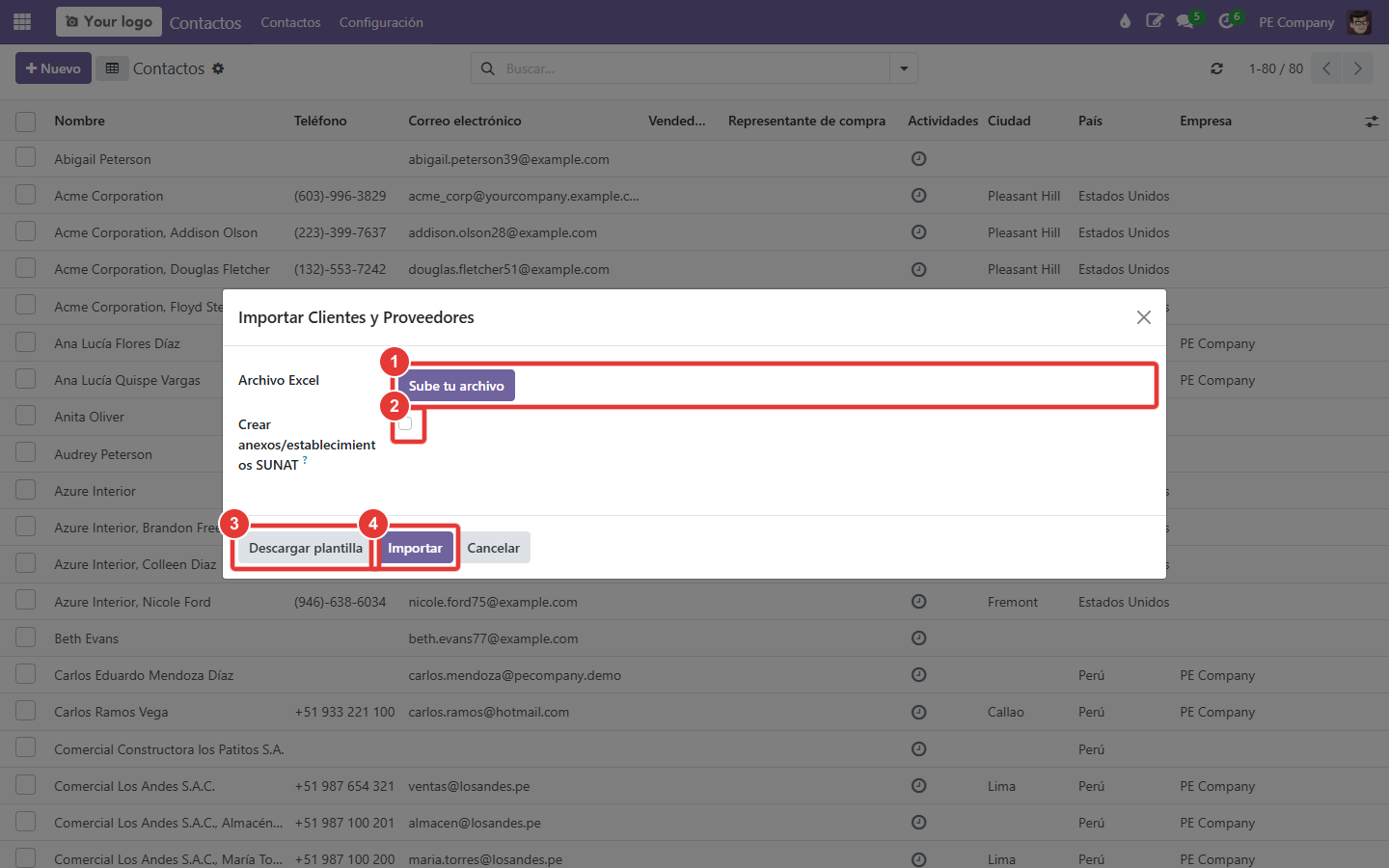Check the Anita Oliver row checkbox
Screen dimensions: 1389x868
(x=26, y=416)
